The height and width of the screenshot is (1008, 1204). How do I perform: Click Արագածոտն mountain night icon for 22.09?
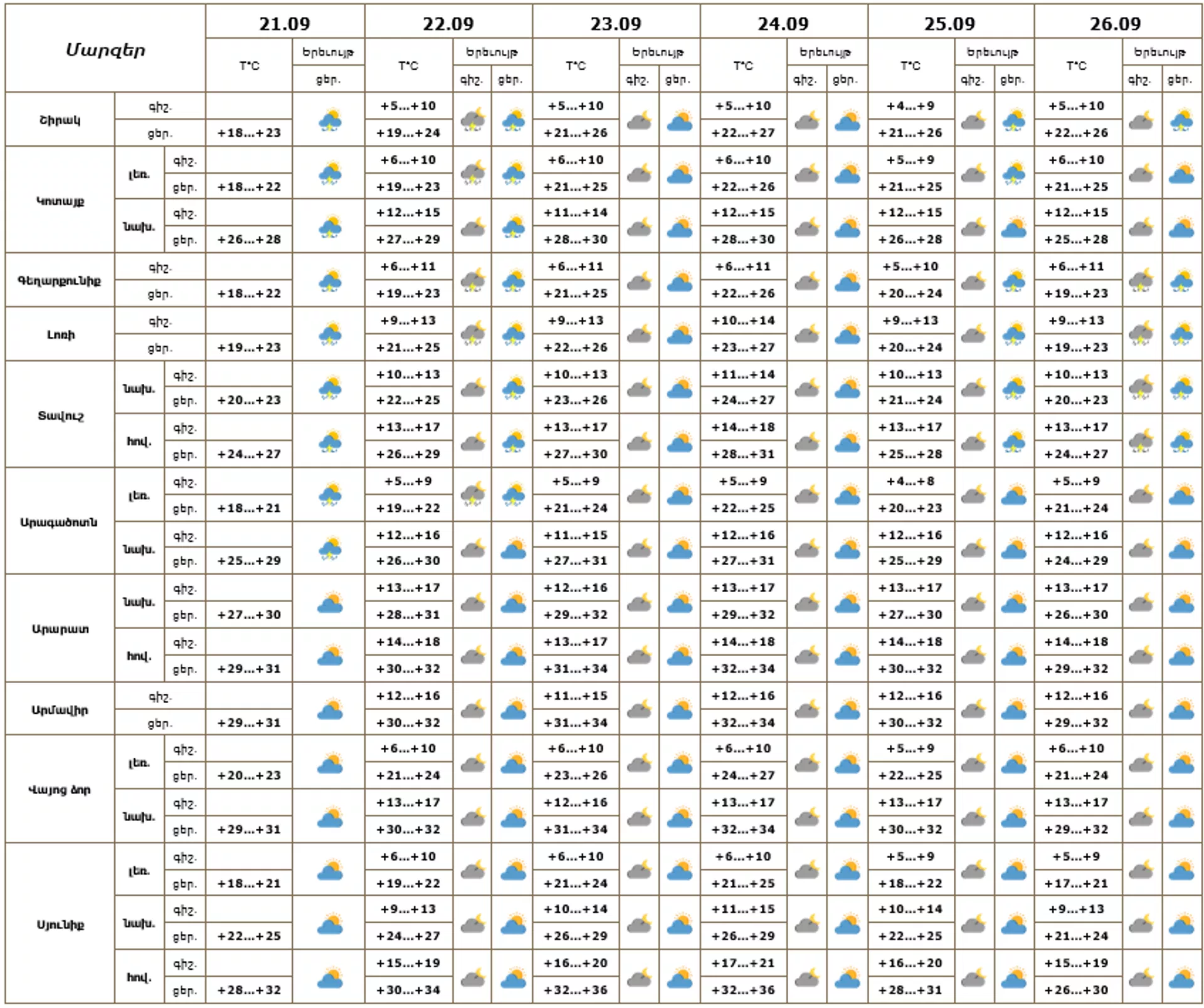[x=473, y=494]
